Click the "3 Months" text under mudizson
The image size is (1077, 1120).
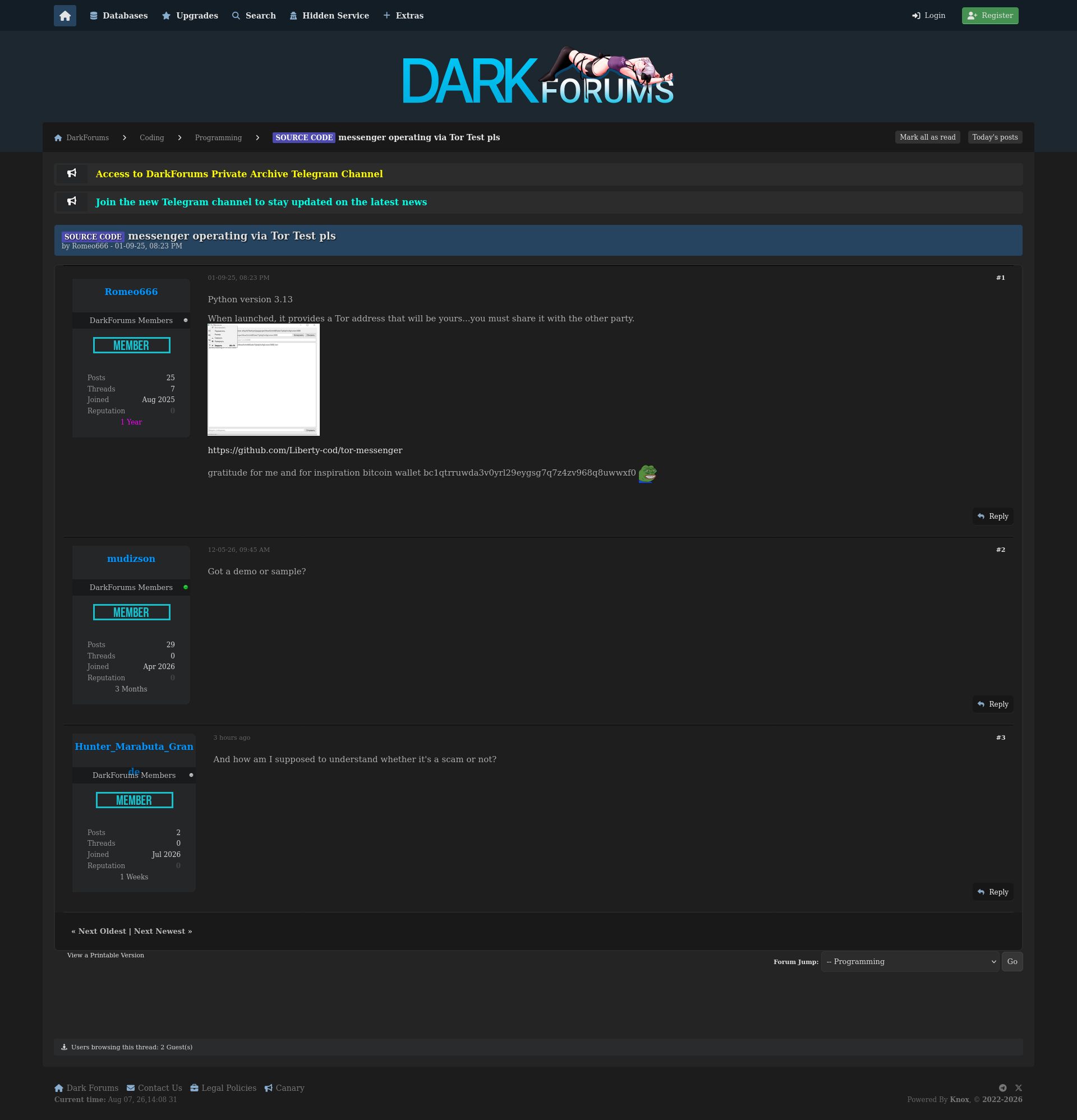(131, 689)
